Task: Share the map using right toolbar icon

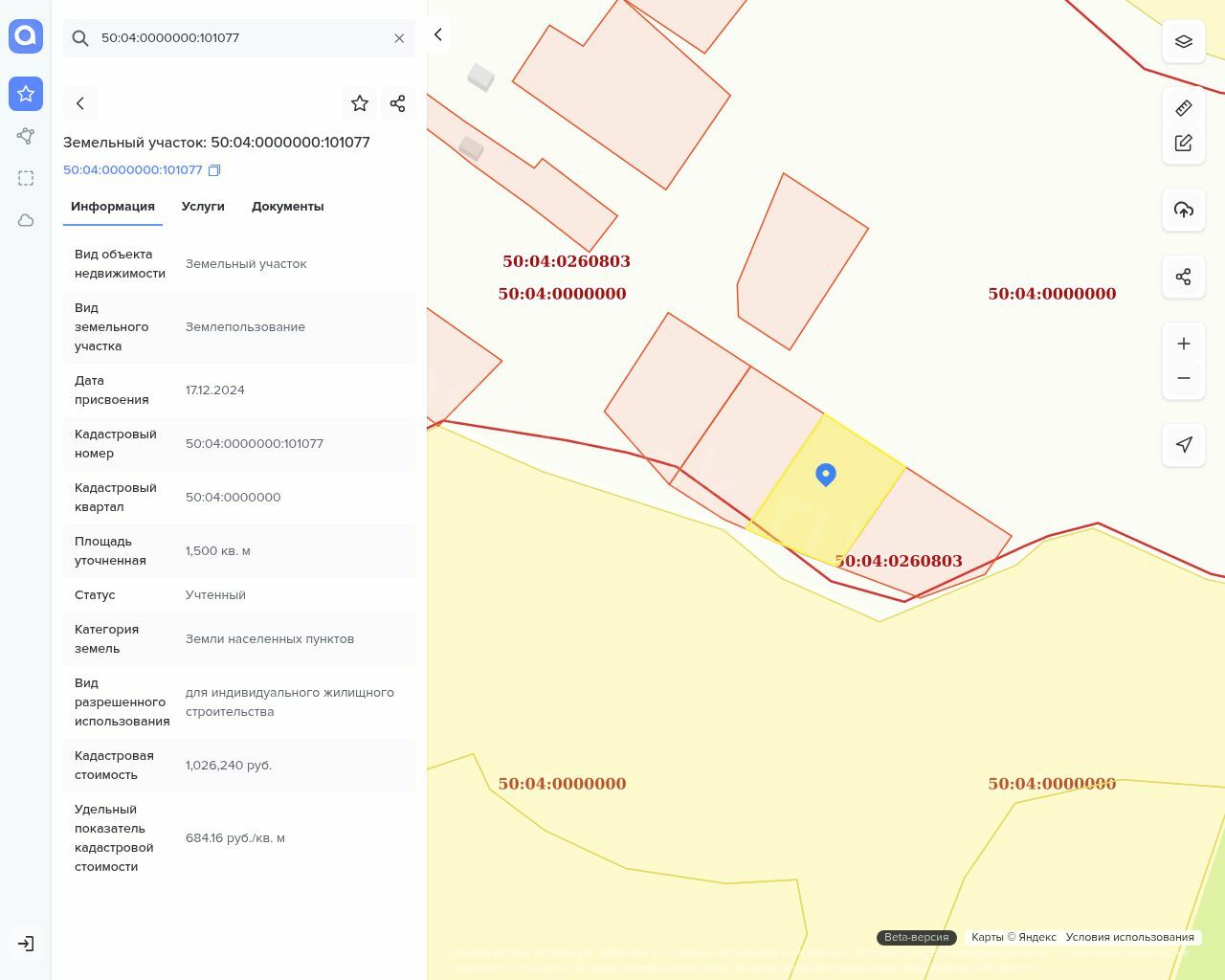Action: 1184,277
